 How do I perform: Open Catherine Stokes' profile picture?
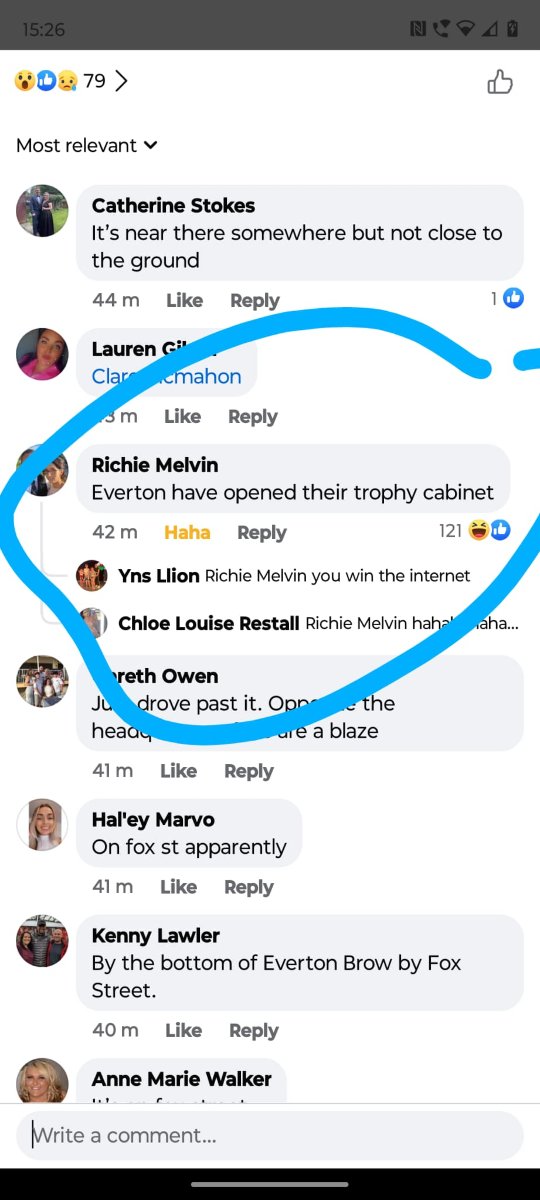click(42, 210)
